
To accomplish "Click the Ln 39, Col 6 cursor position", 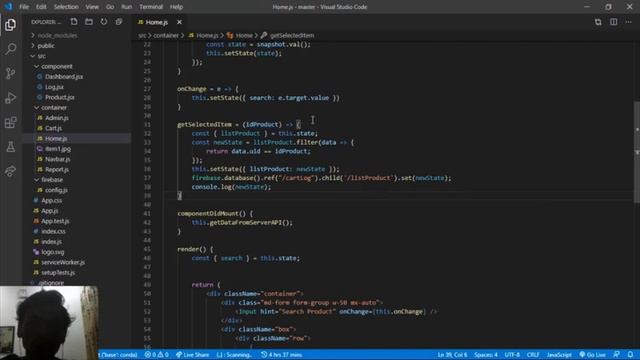I will click(x=452, y=355).
